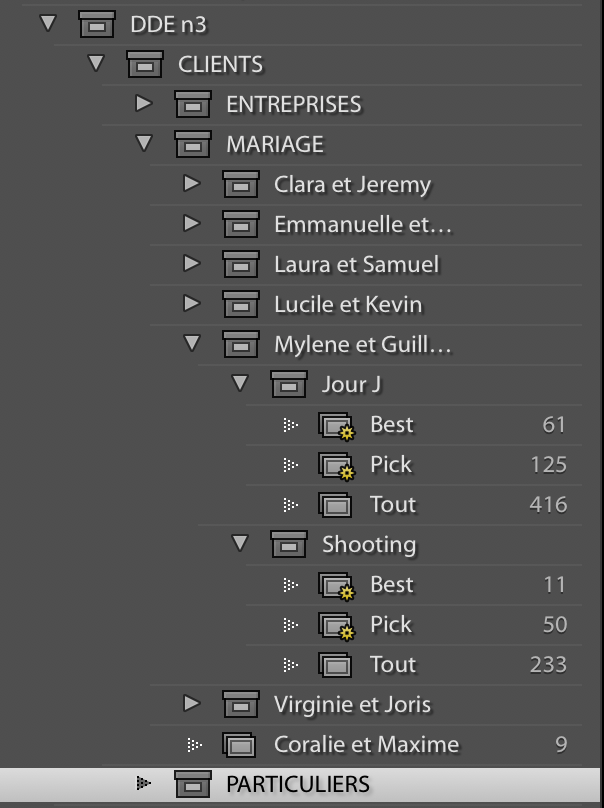Image resolution: width=604 pixels, height=808 pixels.
Task: Click the DDE n3 collection set icon
Action: tap(96, 24)
